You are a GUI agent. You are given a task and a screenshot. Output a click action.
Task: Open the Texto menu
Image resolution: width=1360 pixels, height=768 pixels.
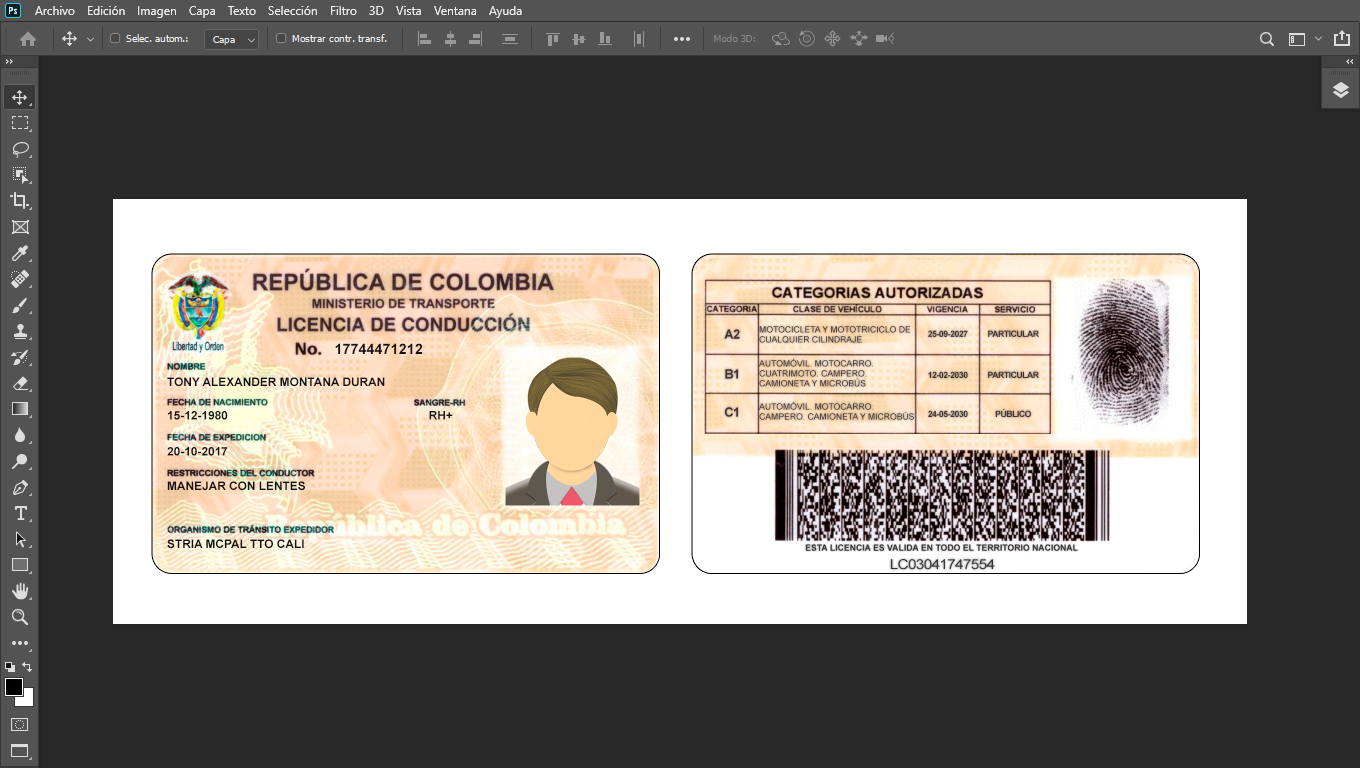pos(242,11)
